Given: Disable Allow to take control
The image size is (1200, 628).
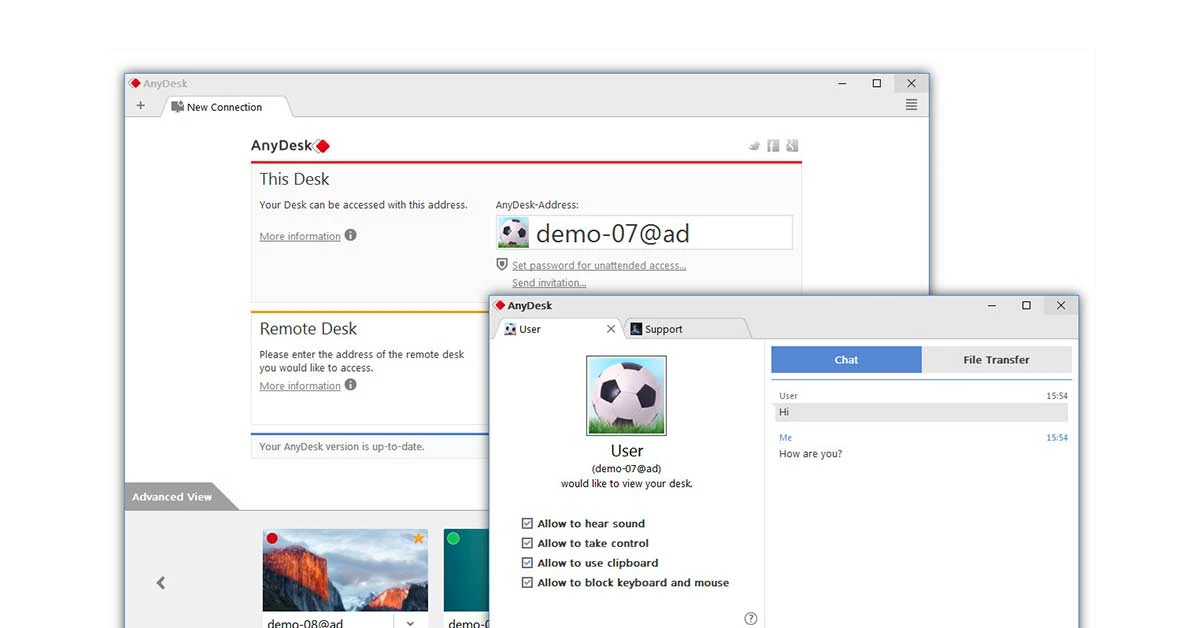Looking at the screenshot, I should click(x=527, y=543).
